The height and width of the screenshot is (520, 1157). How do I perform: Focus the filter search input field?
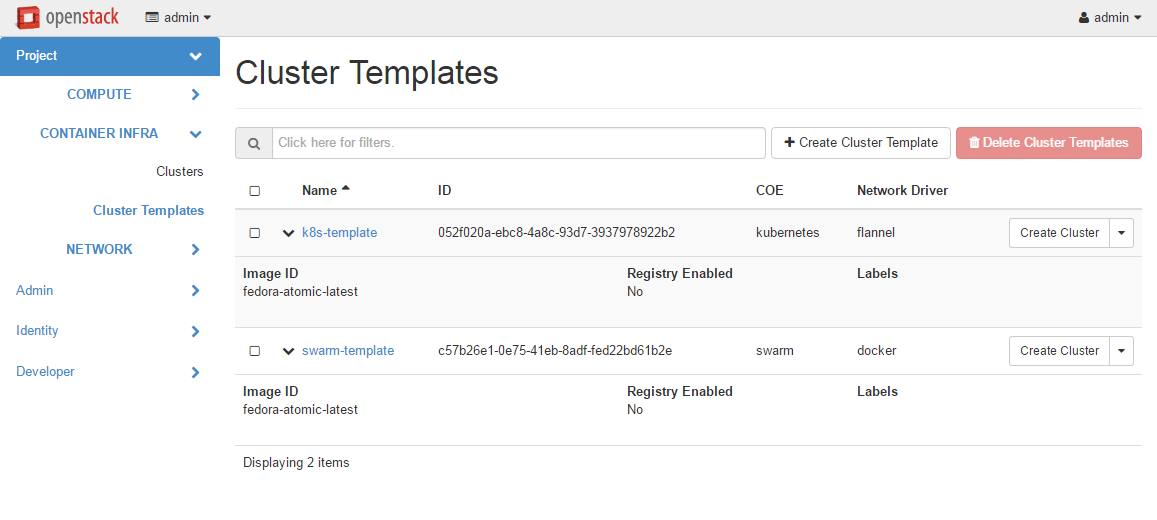coord(518,143)
